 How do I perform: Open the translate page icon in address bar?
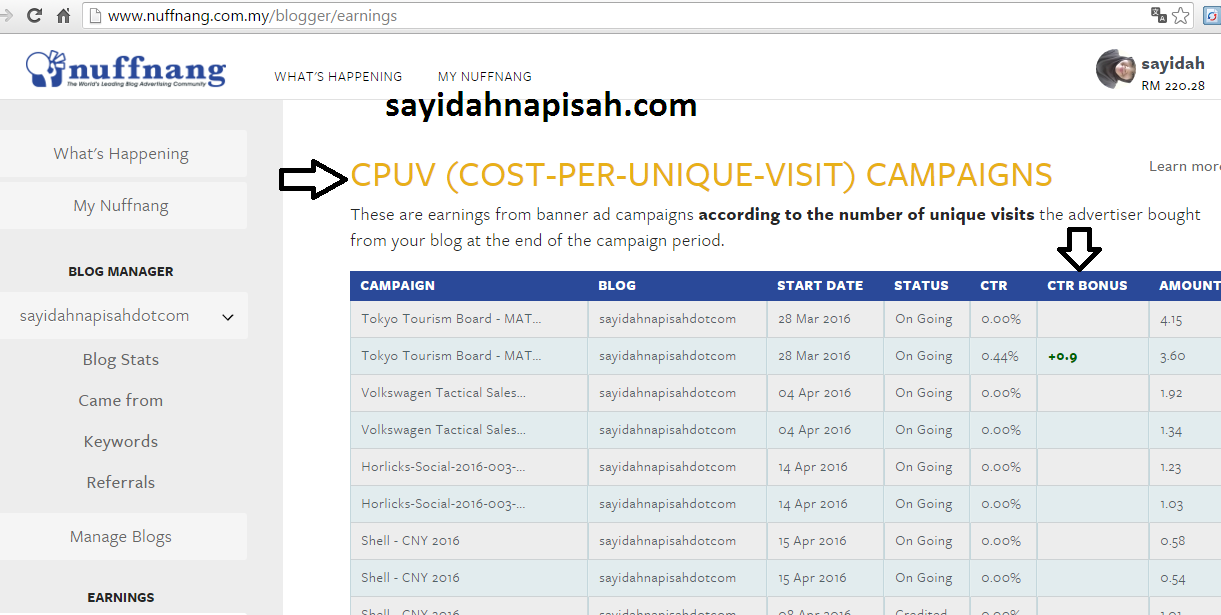tap(1159, 15)
